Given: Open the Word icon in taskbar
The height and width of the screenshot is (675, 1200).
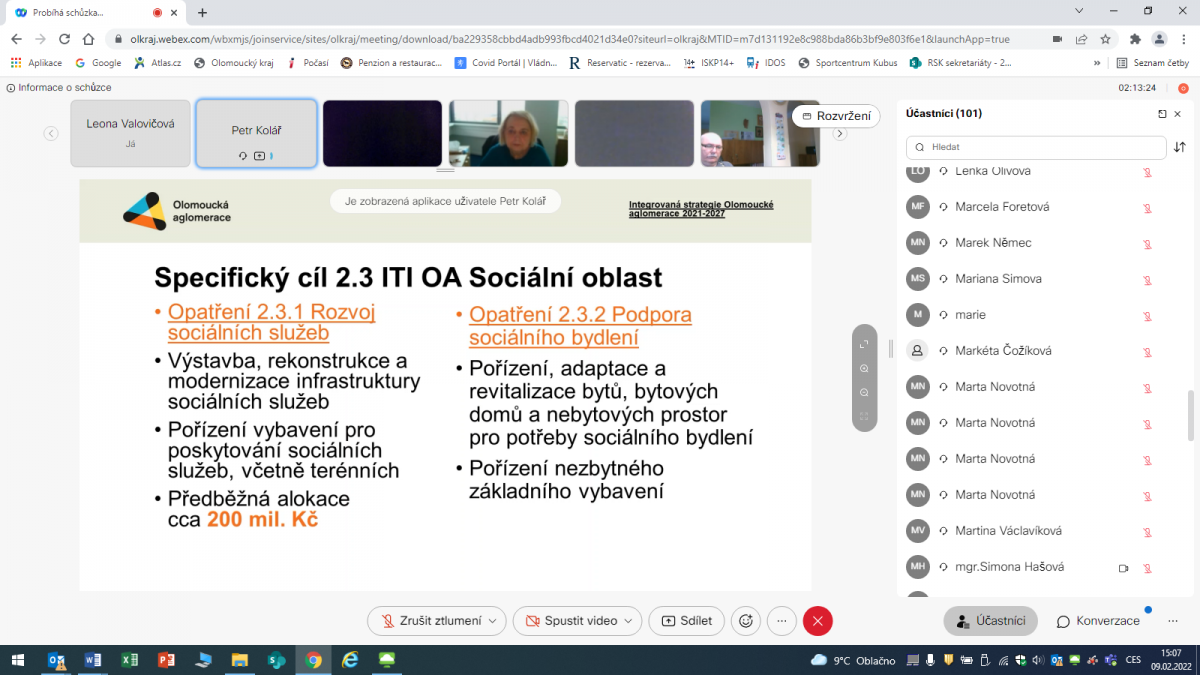Looking at the screenshot, I should tap(93, 660).
